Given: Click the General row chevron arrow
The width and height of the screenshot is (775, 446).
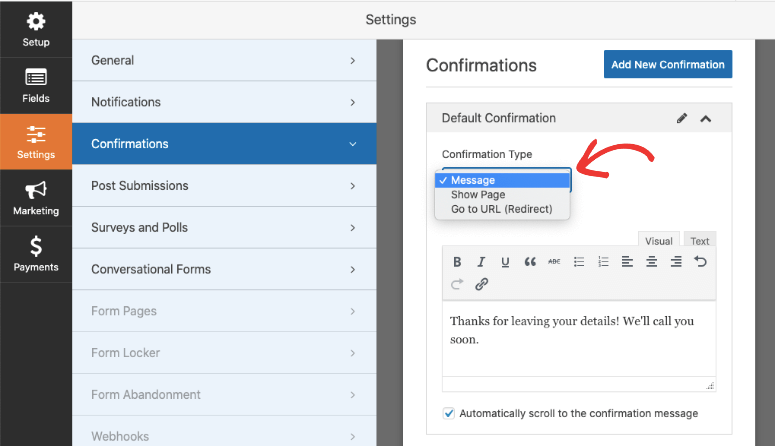Looking at the screenshot, I should (352, 60).
